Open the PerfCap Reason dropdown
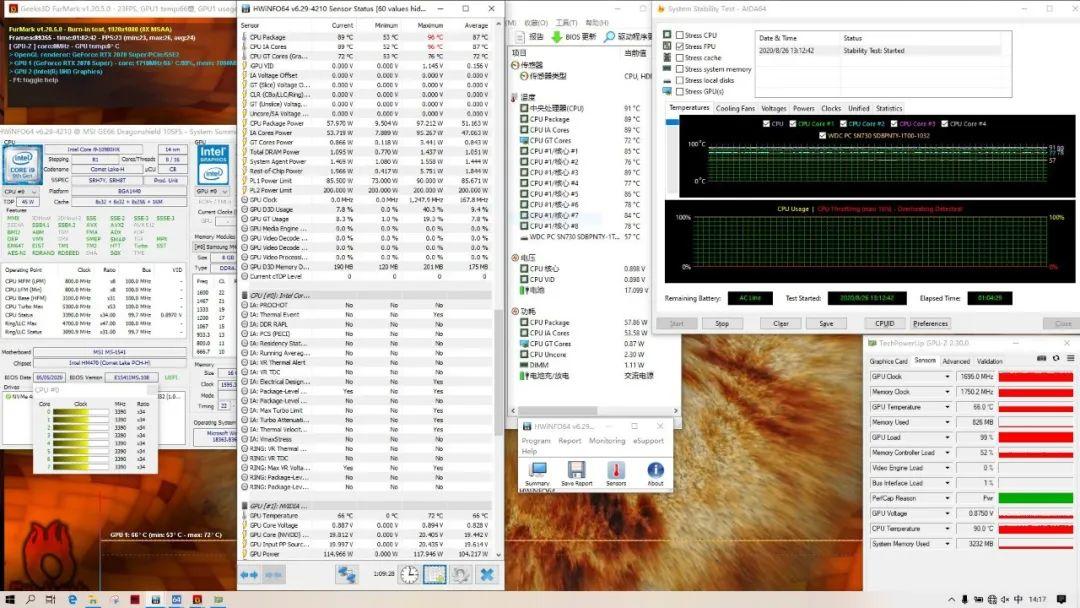Image resolution: width=1080 pixels, height=608 pixels. [948, 498]
